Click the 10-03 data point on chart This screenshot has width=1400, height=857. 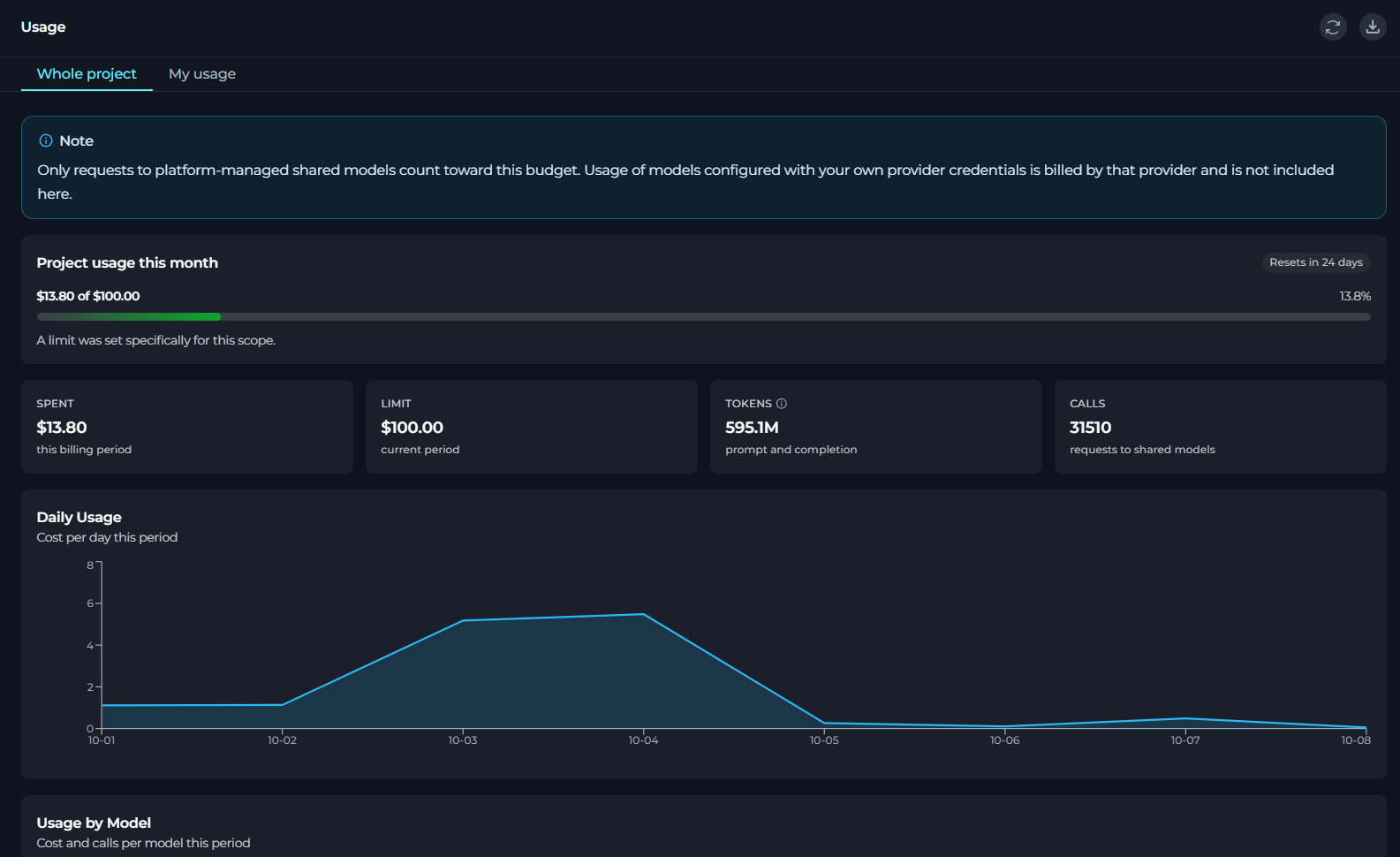(463, 621)
